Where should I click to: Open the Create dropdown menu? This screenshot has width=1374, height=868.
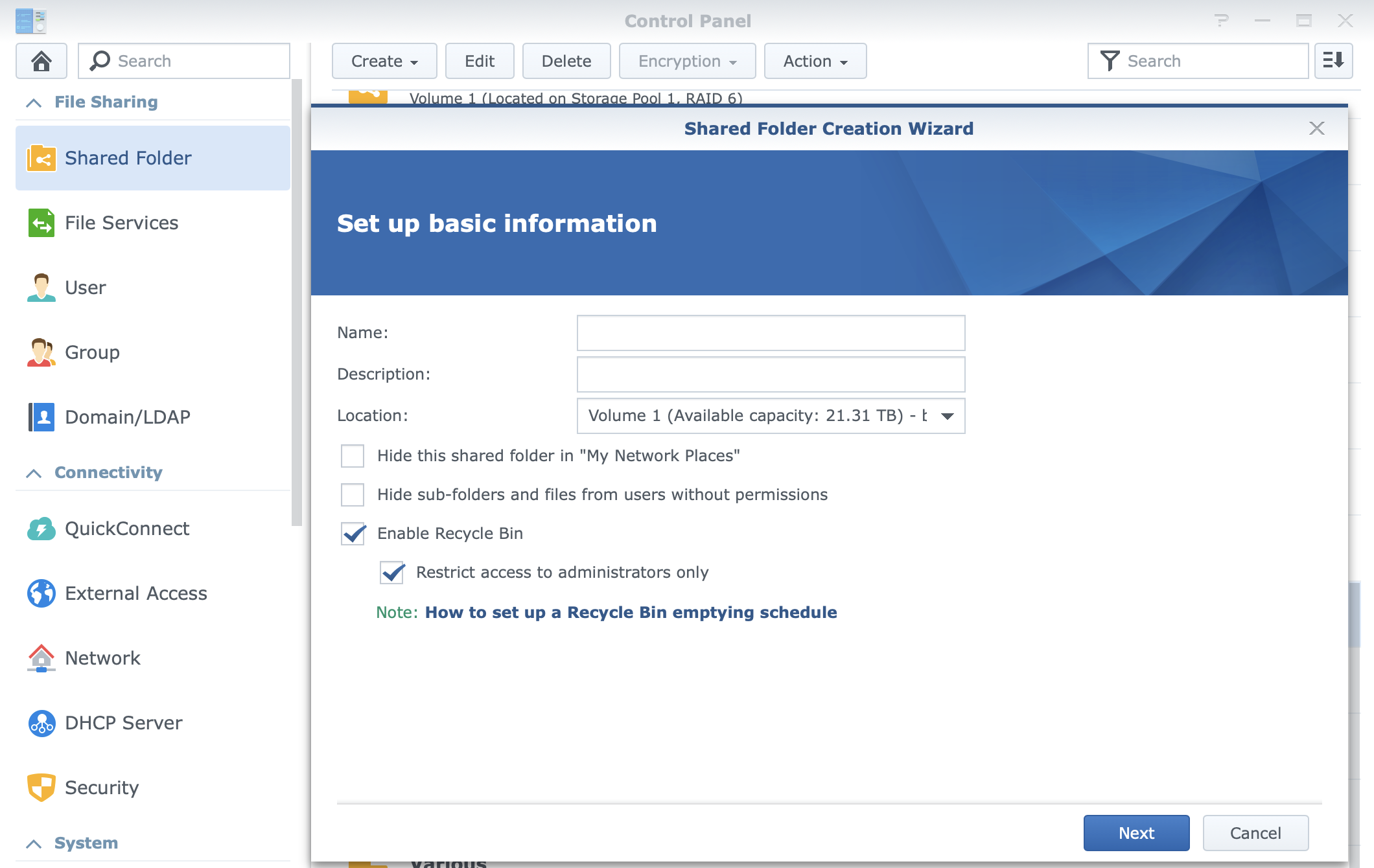click(384, 61)
